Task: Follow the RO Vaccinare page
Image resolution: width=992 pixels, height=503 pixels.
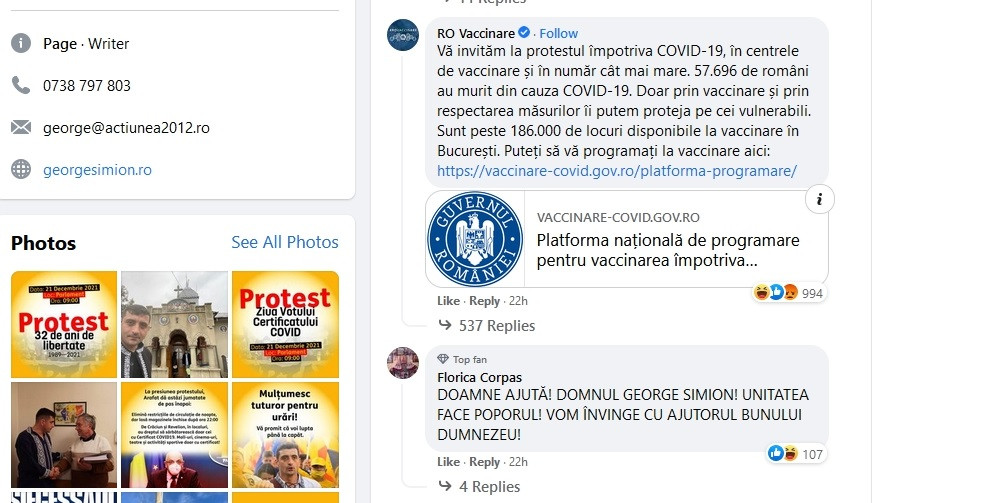Action: tap(559, 34)
